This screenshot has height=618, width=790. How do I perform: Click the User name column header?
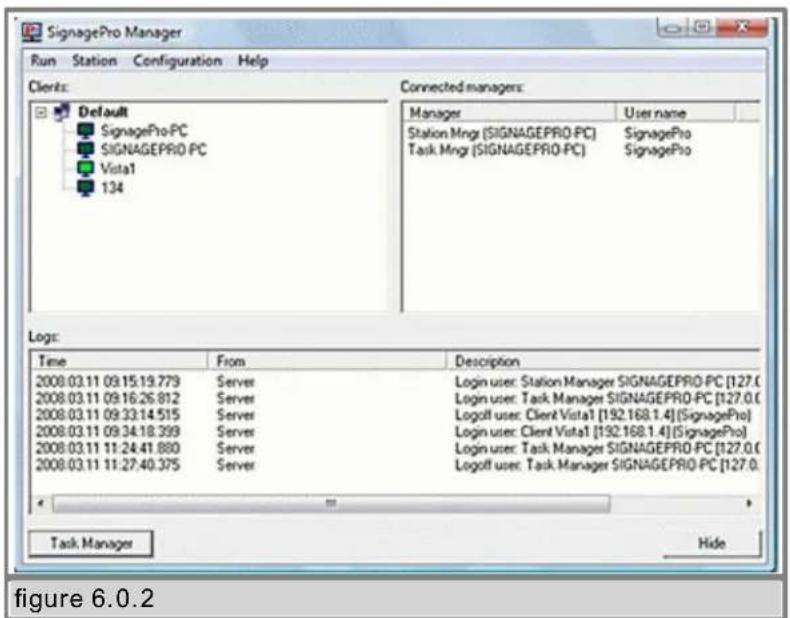(675, 113)
